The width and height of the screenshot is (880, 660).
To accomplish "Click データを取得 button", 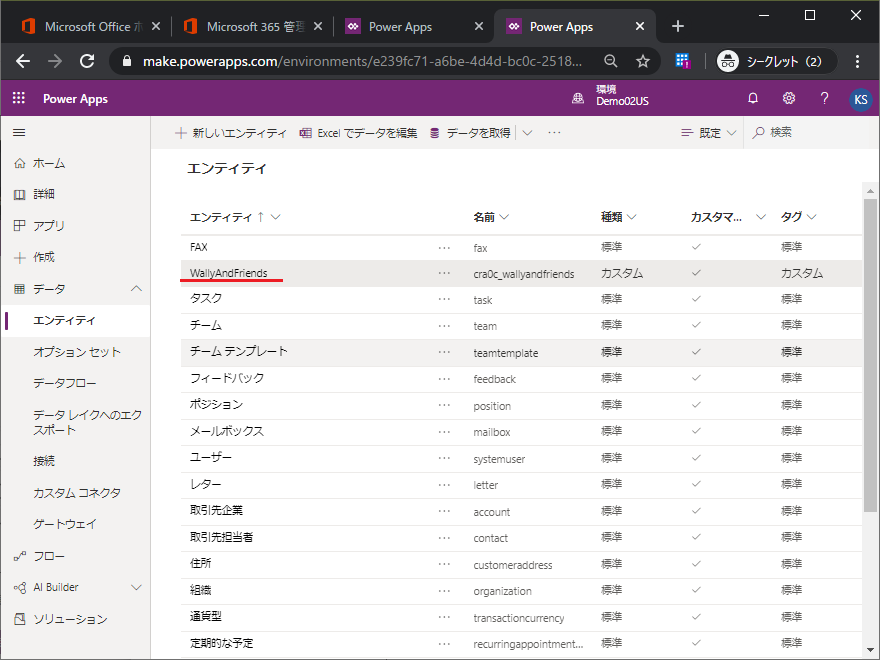I will click(470, 133).
